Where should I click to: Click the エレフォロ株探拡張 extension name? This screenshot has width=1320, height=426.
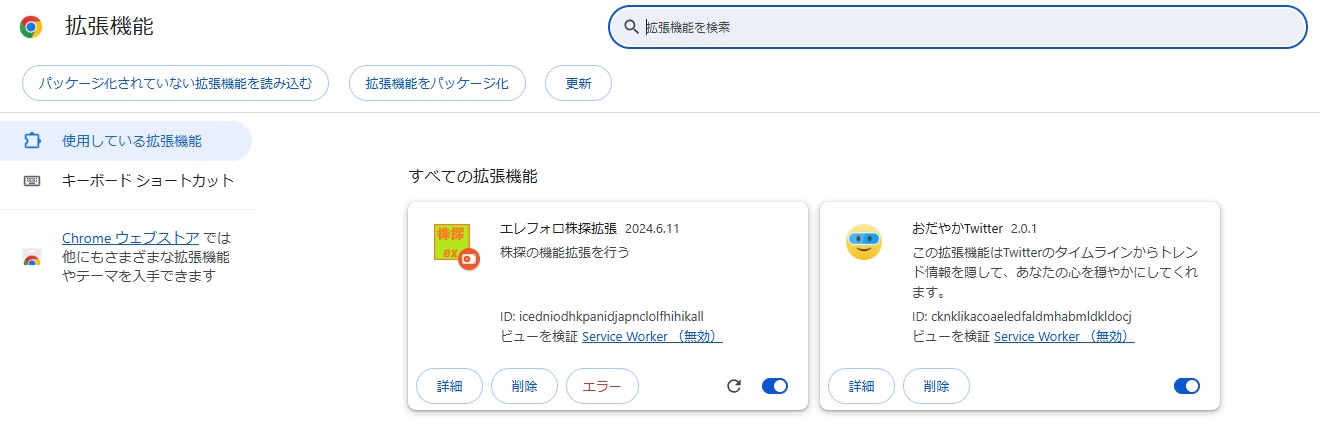(x=558, y=228)
